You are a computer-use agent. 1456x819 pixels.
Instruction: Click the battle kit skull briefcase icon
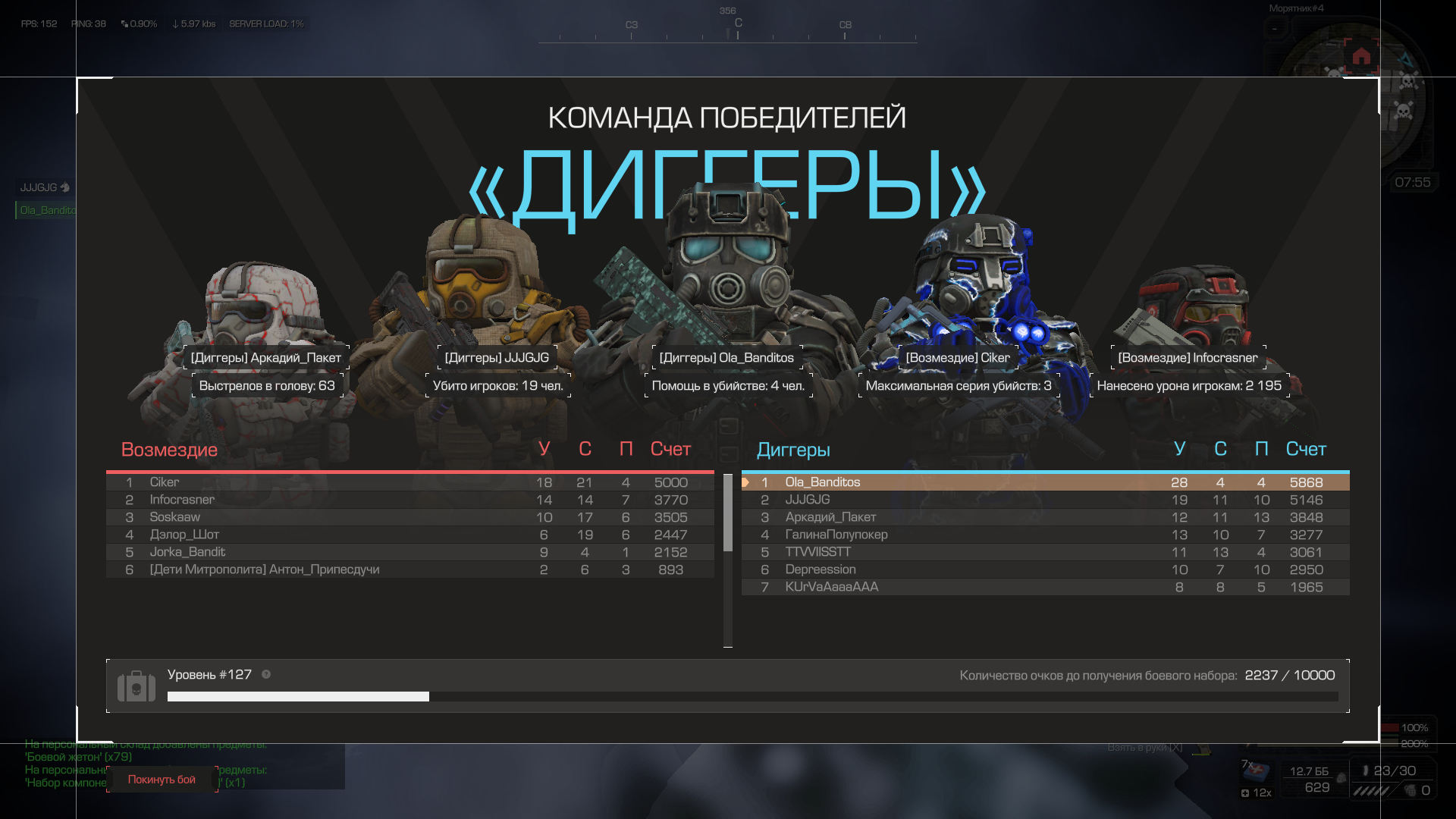click(x=136, y=687)
